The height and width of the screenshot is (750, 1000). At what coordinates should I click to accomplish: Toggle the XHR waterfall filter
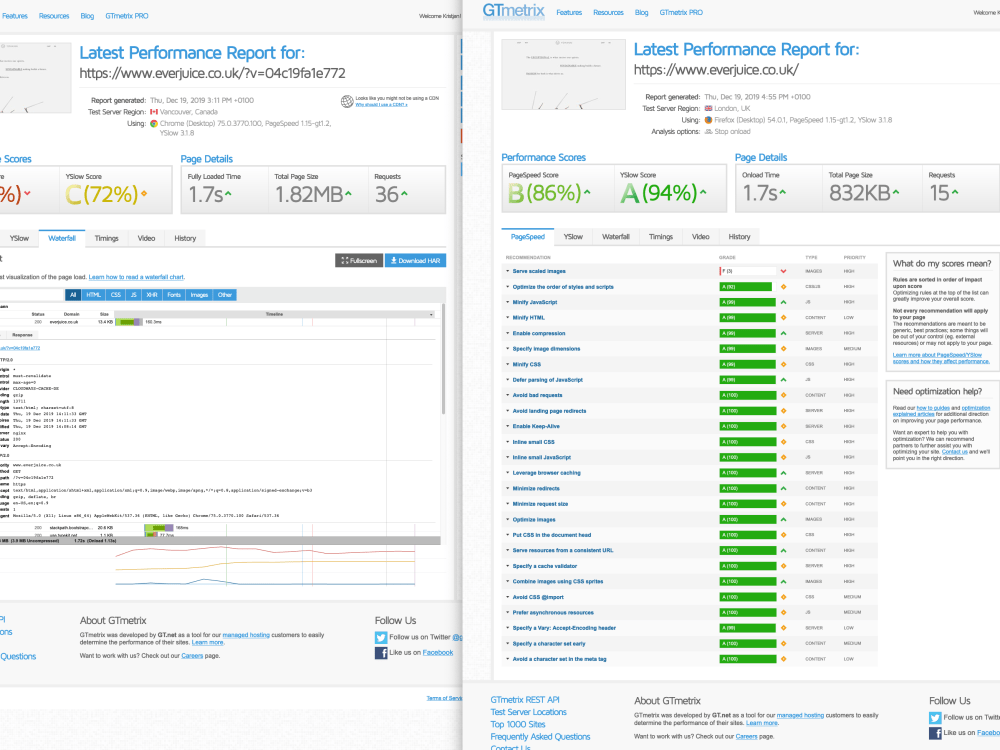click(152, 295)
